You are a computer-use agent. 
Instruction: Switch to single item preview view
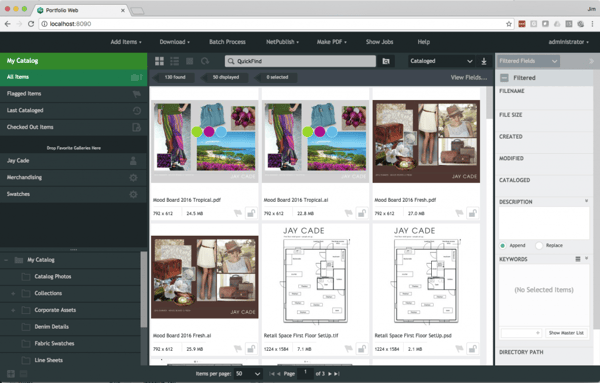(189, 61)
